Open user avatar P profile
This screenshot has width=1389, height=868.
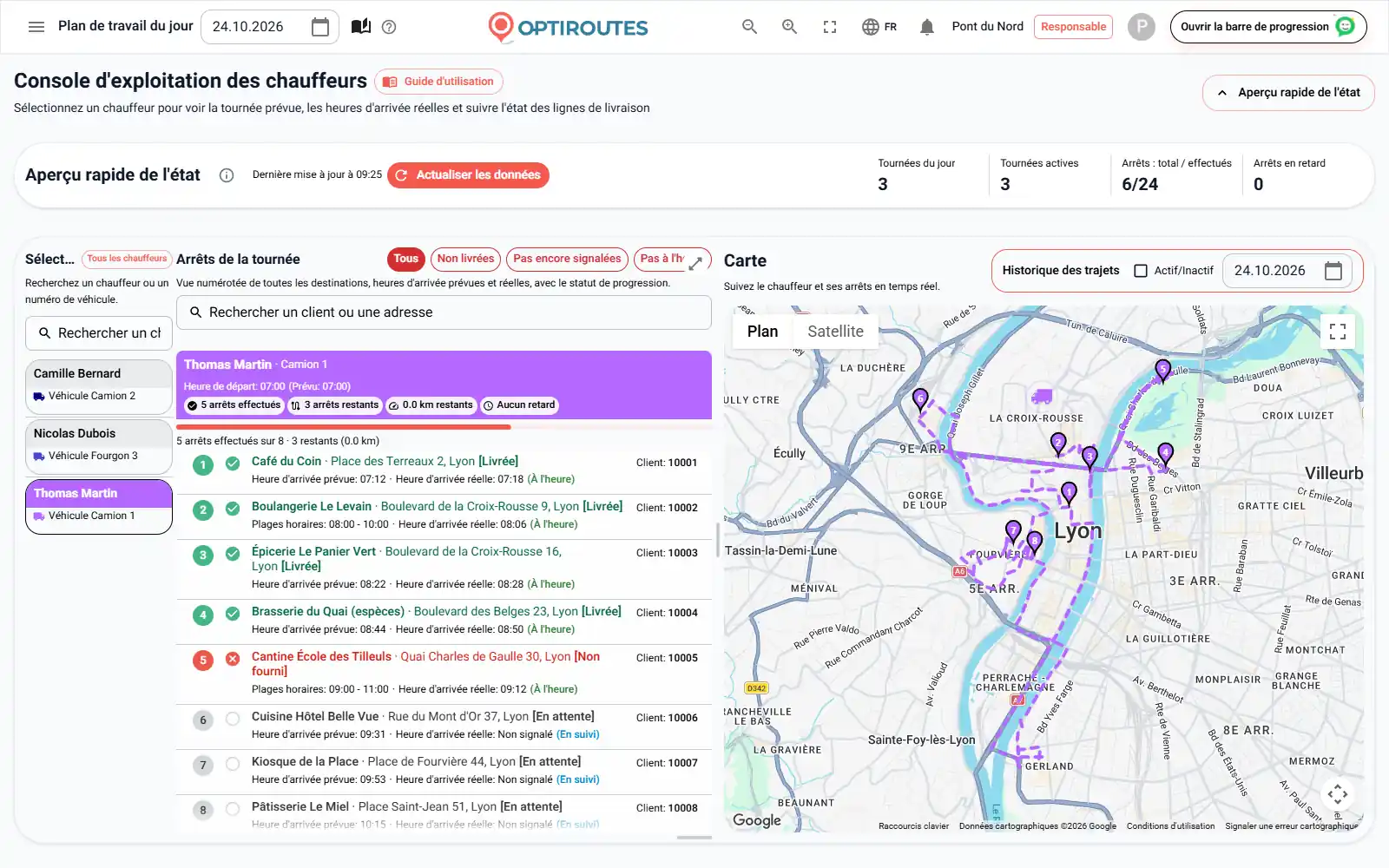1142,27
